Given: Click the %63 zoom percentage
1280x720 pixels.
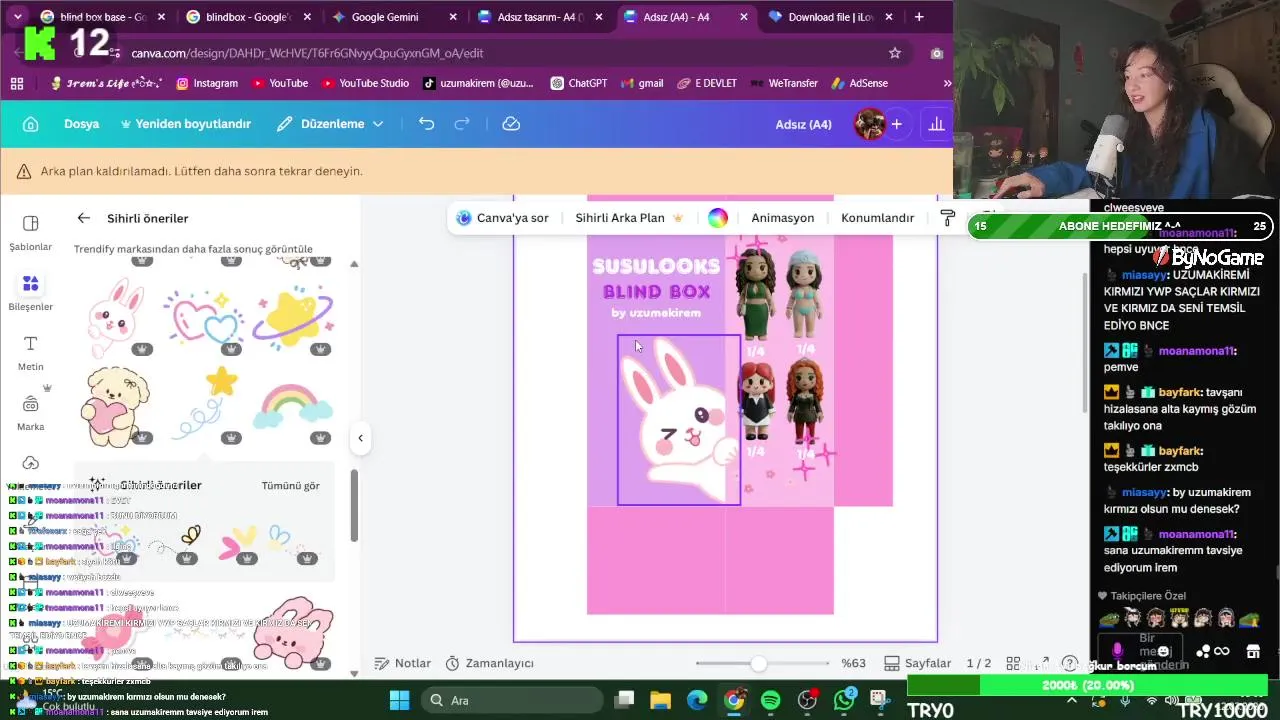Looking at the screenshot, I should coord(853,663).
